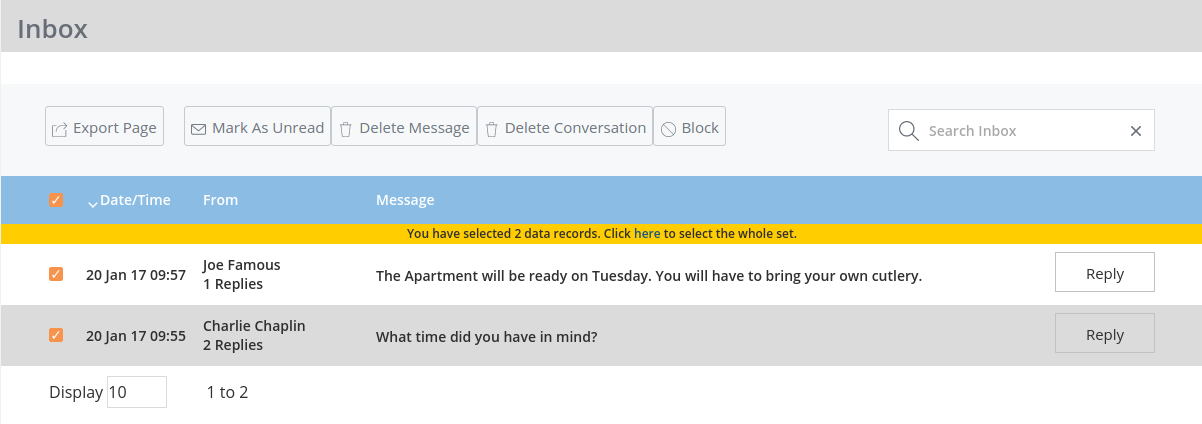Click 'here' to select whole set
The image size is (1202, 424).
(647, 234)
